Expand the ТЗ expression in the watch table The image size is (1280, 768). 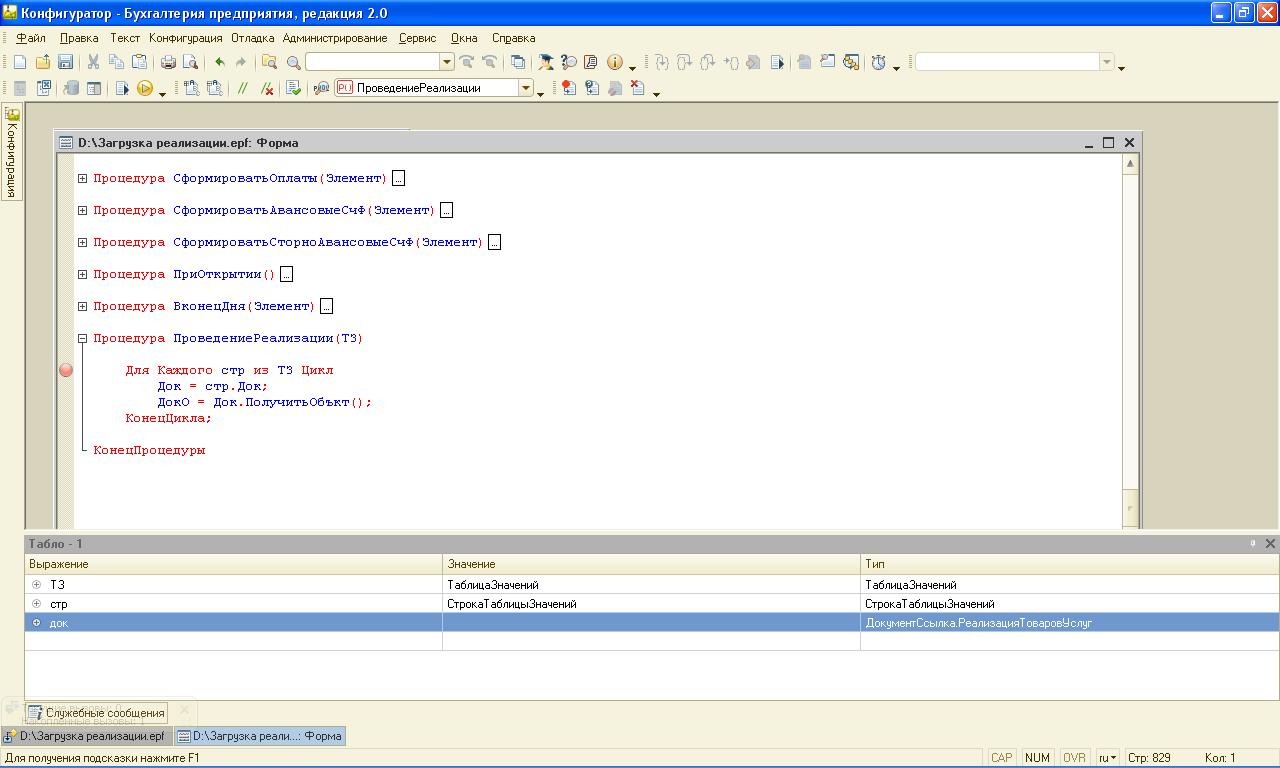click(37, 585)
